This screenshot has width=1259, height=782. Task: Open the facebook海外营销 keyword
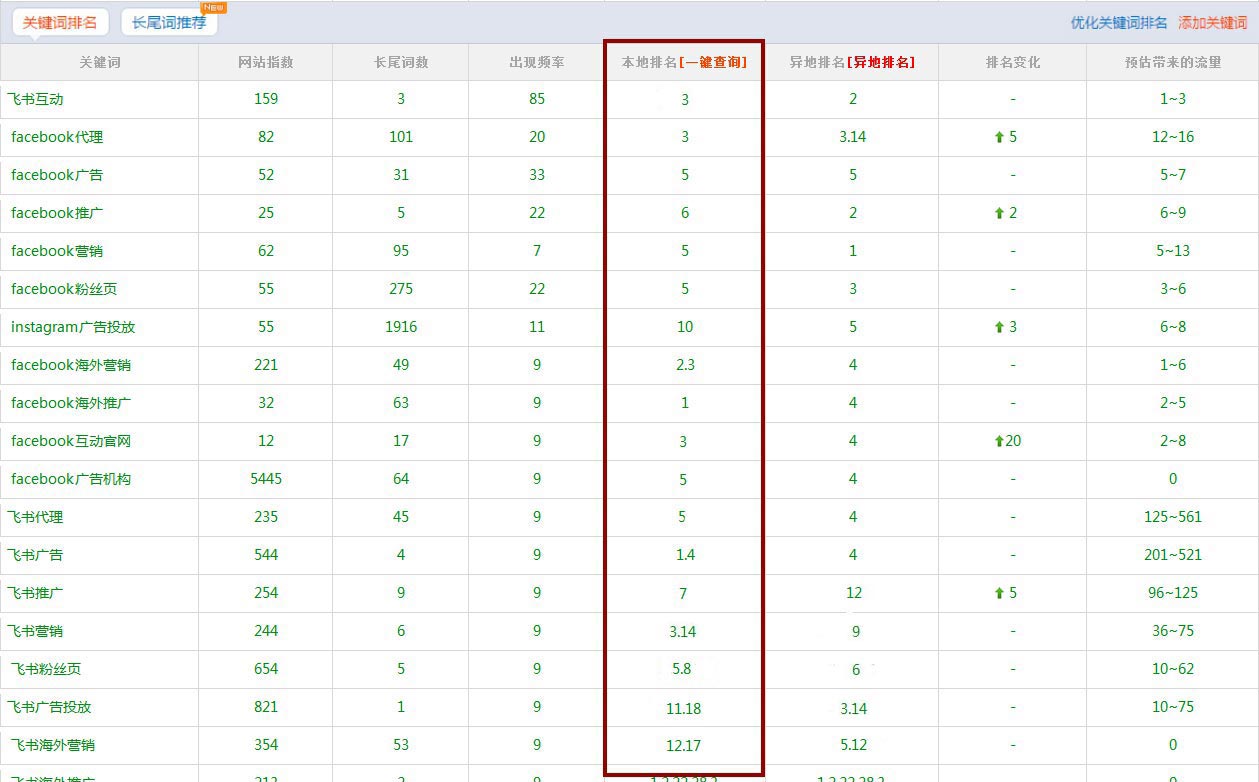click(x=71, y=365)
